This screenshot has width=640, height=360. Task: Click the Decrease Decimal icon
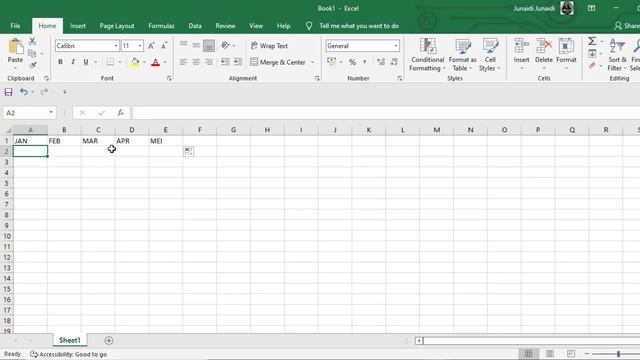click(x=394, y=62)
